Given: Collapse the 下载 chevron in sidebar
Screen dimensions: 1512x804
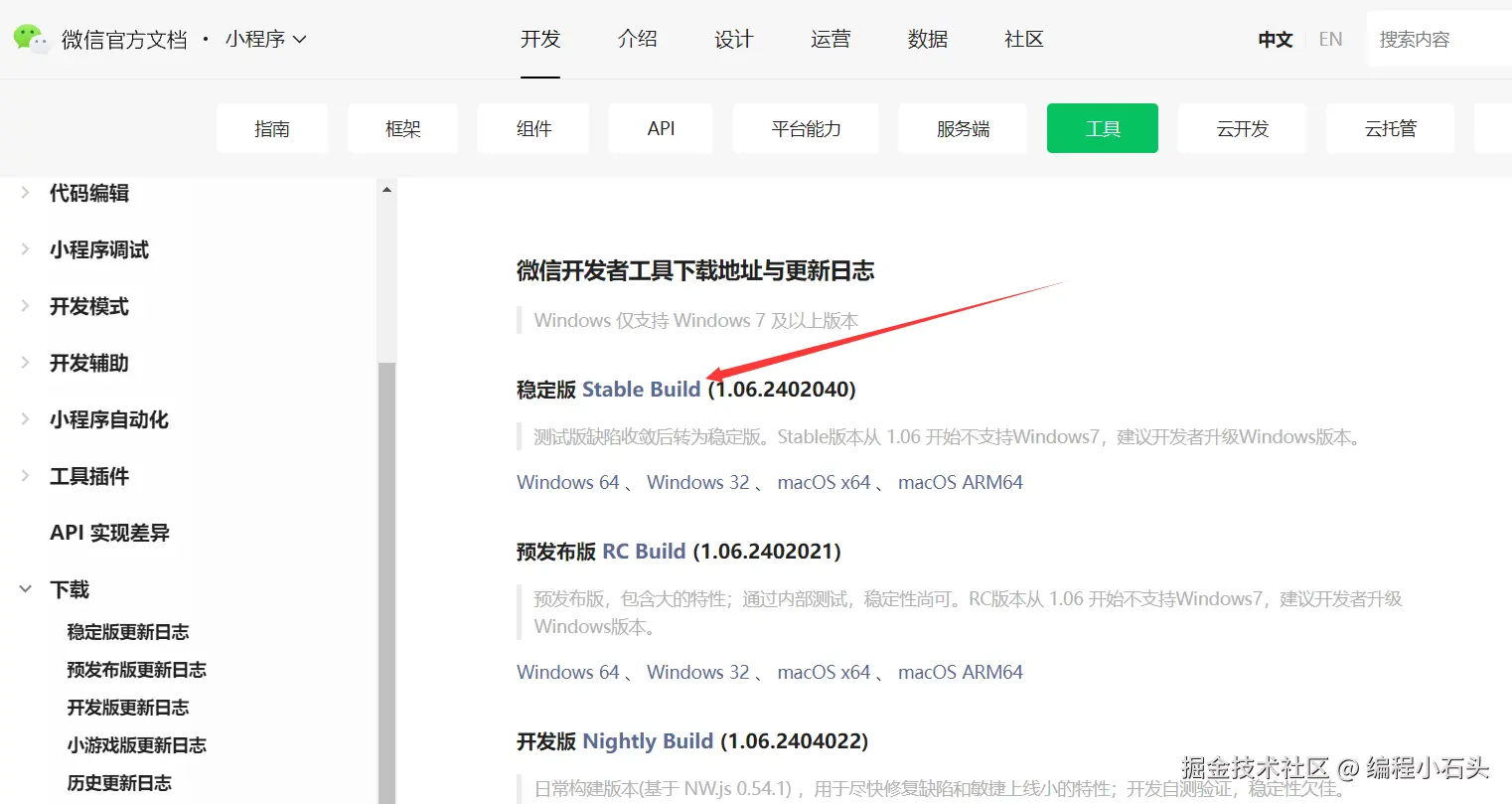Looking at the screenshot, I should 25,589.
